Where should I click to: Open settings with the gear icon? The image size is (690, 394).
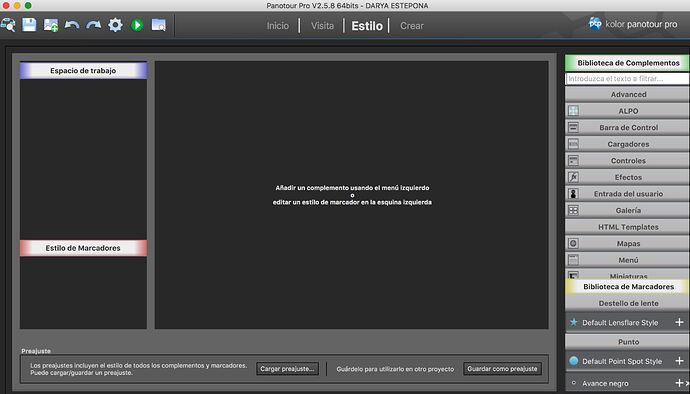pos(115,25)
